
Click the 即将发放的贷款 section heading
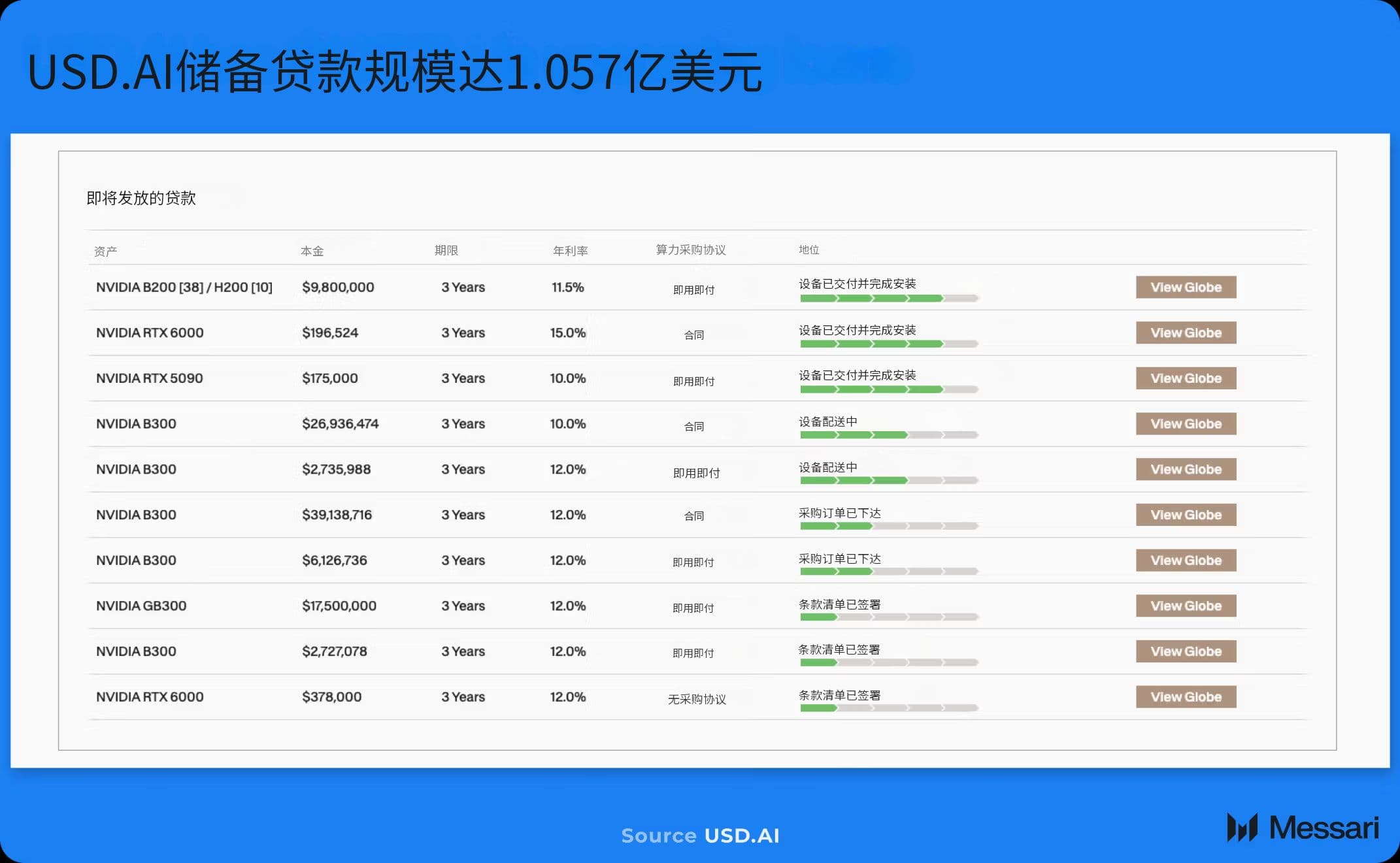(141, 198)
